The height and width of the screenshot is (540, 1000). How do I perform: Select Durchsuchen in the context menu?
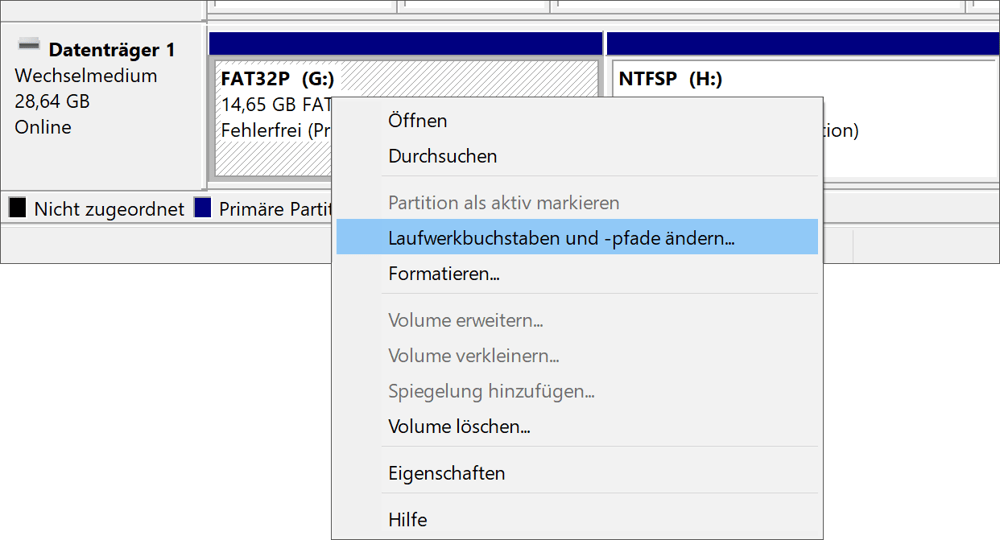click(x=442, y=156)
